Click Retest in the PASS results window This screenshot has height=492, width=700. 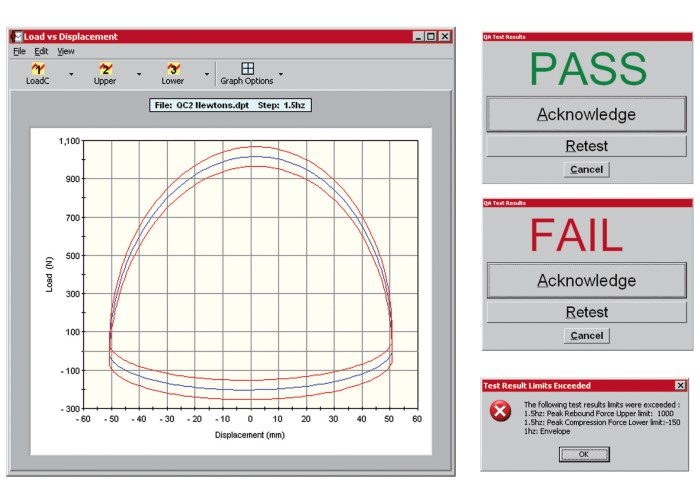click(x=586, y=146)
